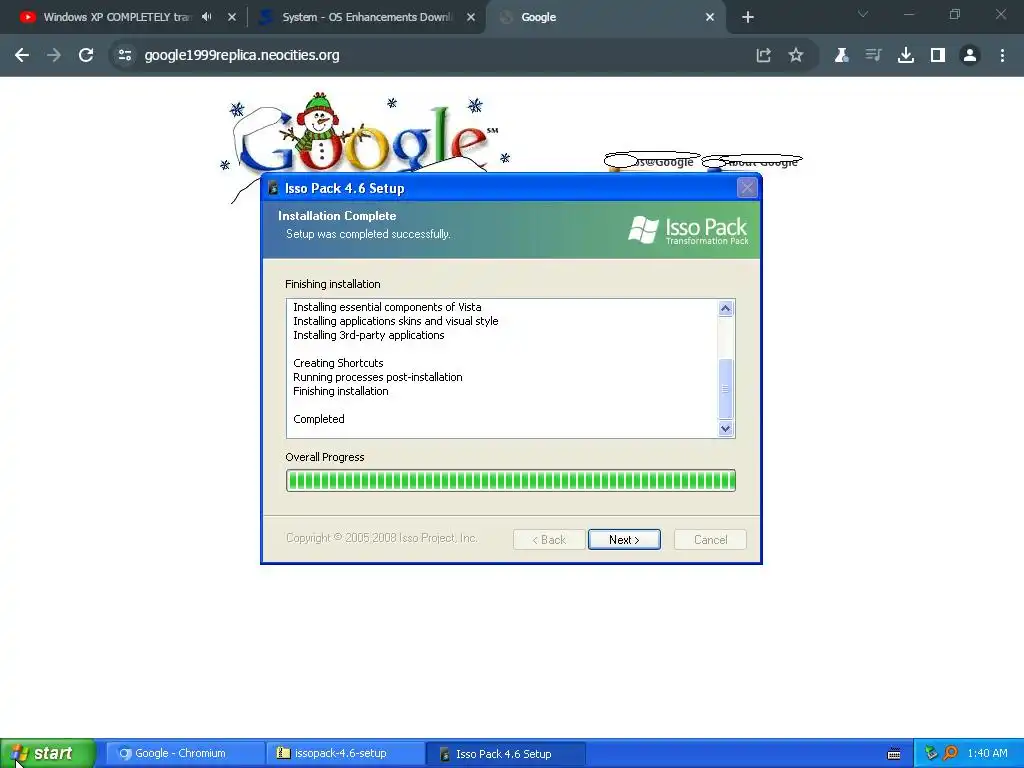Click the 'Completed' log line
Screen dimensions: 1024x768
[x=319, y=419]
